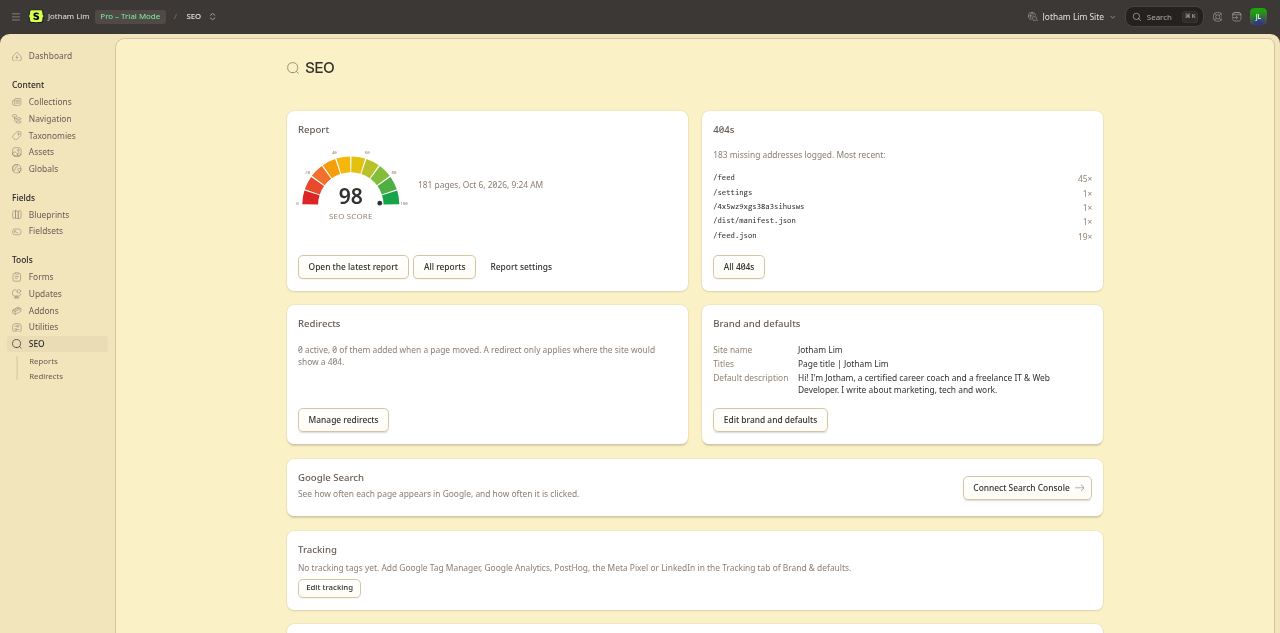1280x633 pixels.
Task: Click the Connect Search Console button
Action: [x=1027, y=488]
